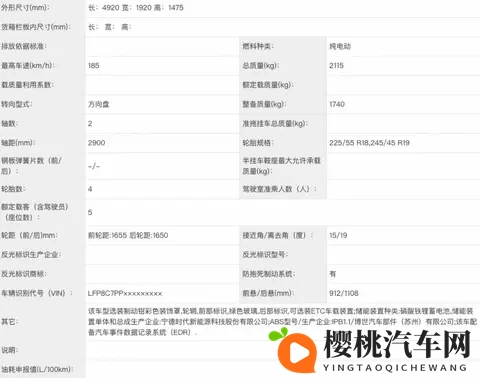
Task: Click the 反光标识商标 label
Action: pos(24,274)
